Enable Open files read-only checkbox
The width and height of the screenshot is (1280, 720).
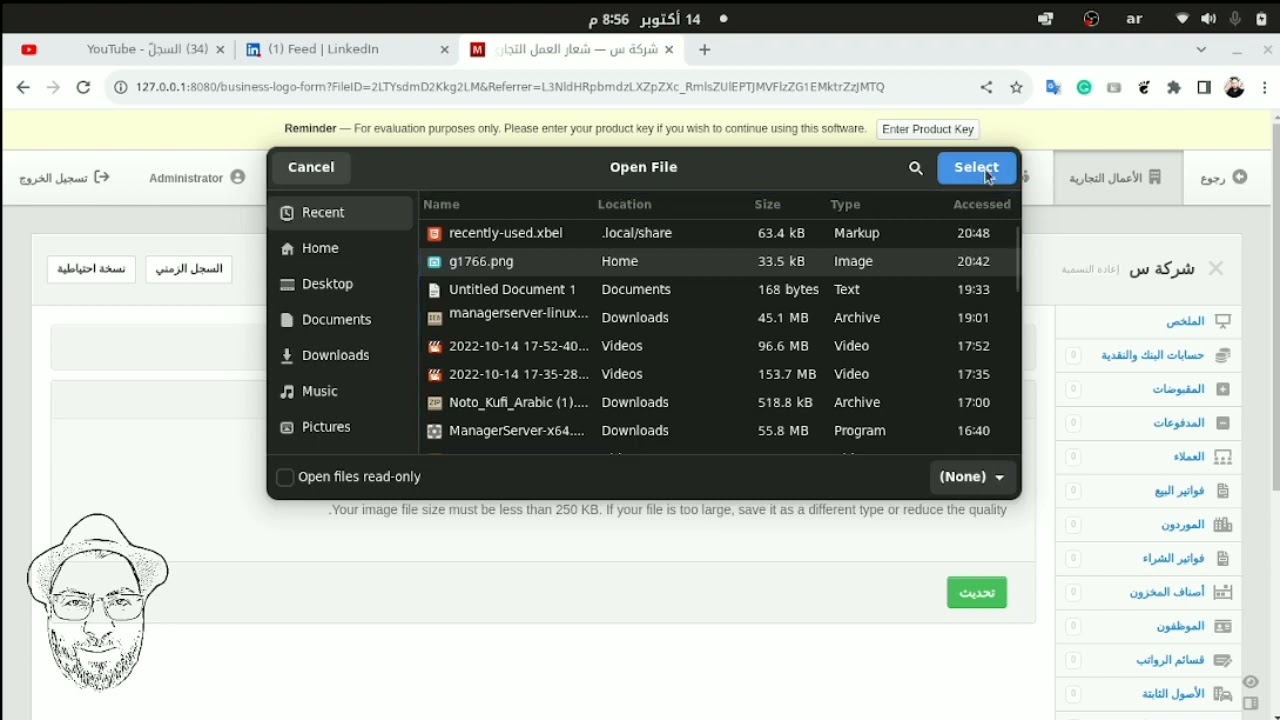pos(285,477)
